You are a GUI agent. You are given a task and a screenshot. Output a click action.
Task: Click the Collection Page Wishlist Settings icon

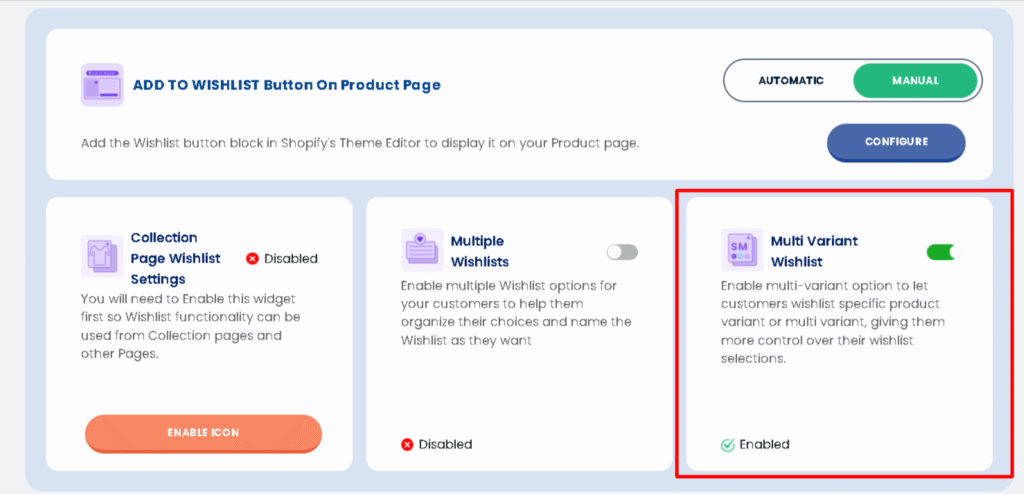pos(102,257)
